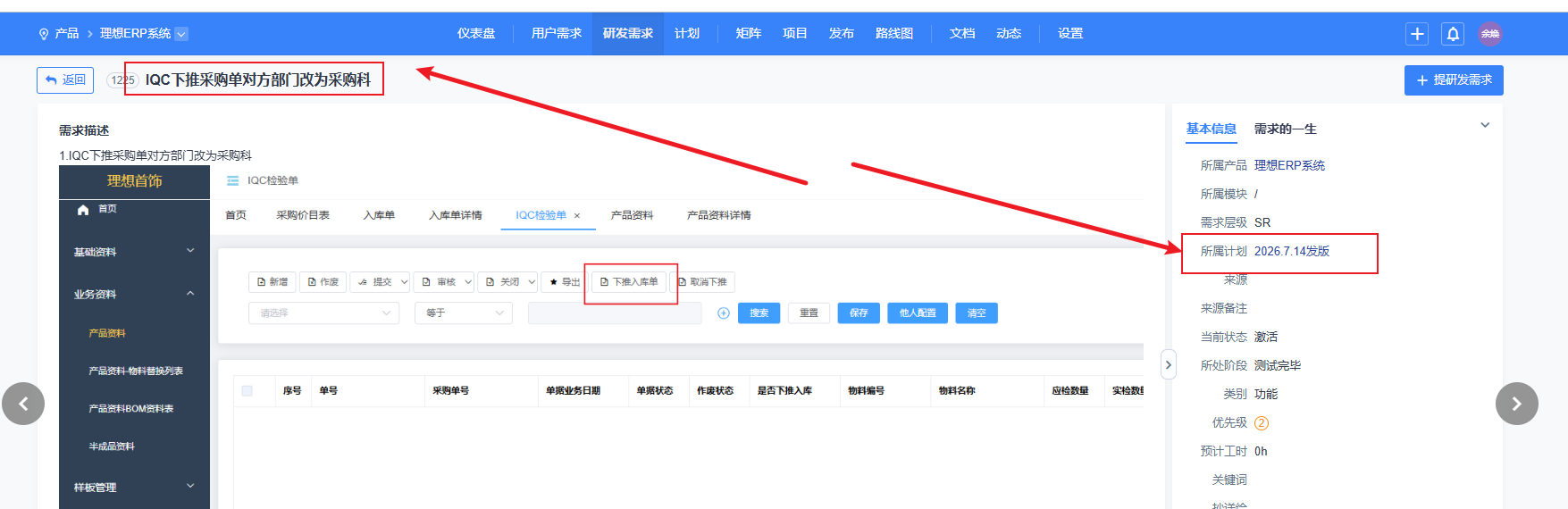This screenshot has height=509, width=1568.
Task: Open the 用户需求 navigation item
Action: 557,34
